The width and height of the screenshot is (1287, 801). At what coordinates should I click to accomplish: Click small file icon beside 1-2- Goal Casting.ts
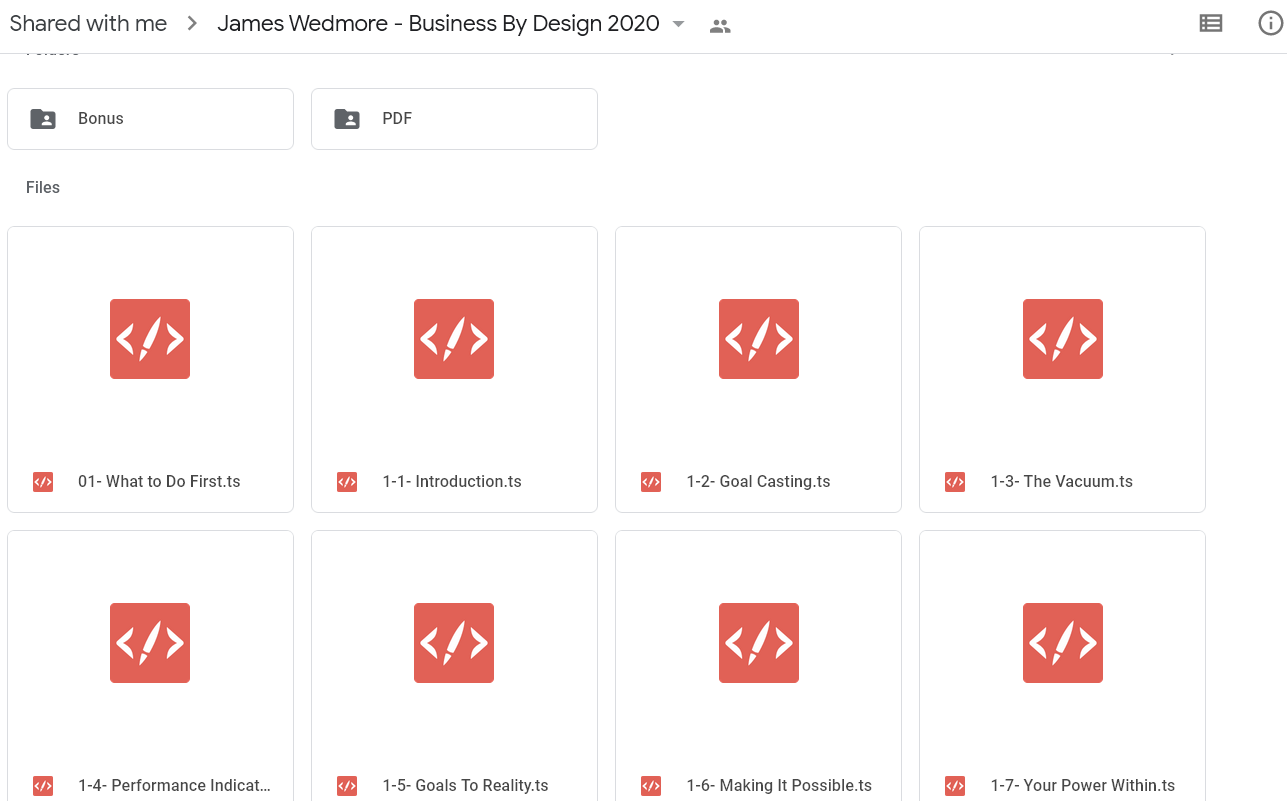[x=651, y=482]
